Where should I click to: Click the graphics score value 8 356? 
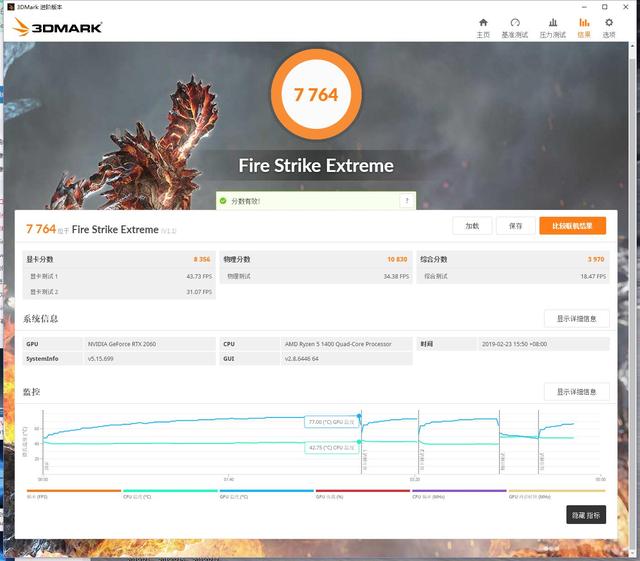202,259
